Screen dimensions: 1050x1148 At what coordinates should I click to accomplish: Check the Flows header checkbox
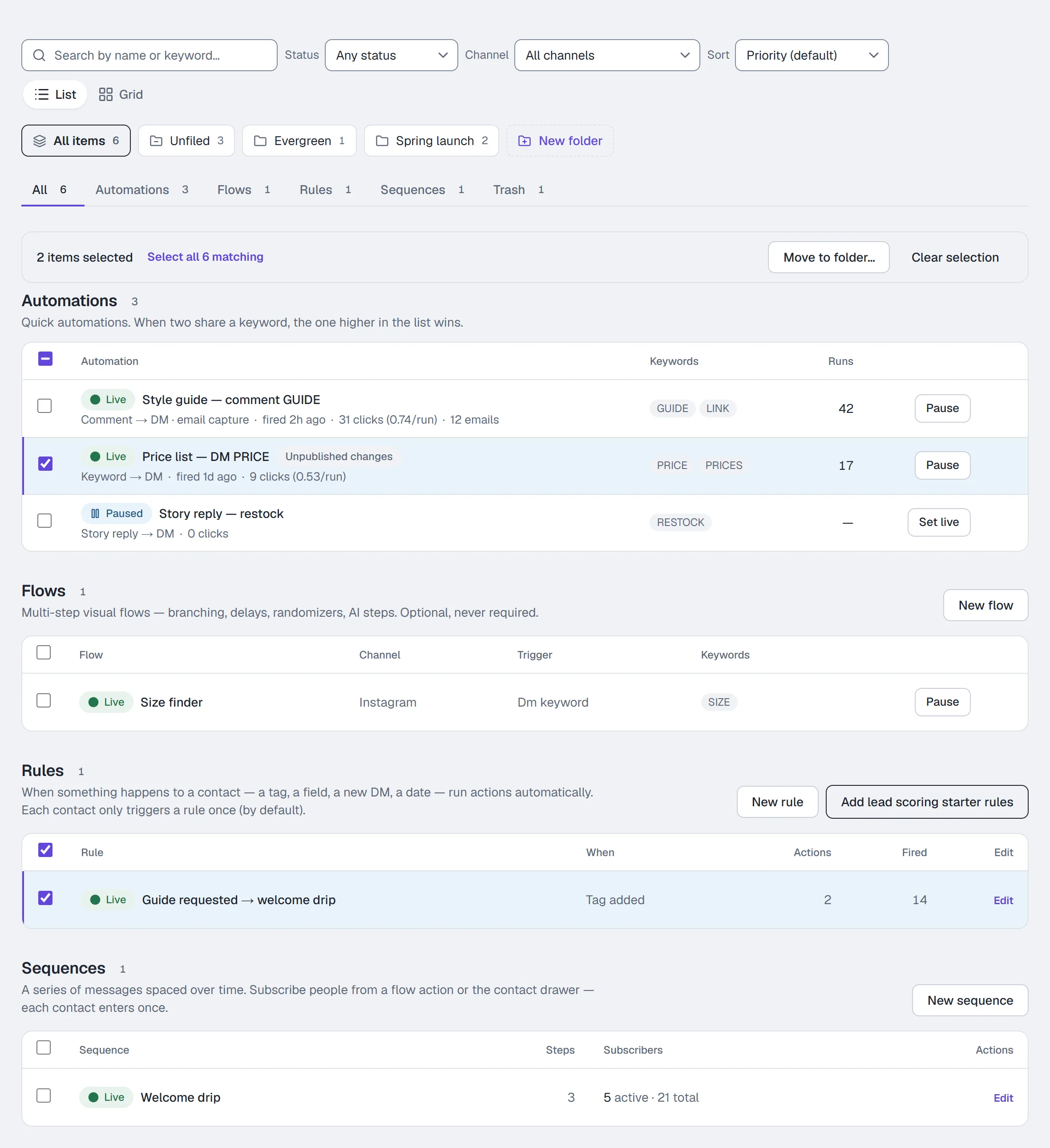coord(43,653)
